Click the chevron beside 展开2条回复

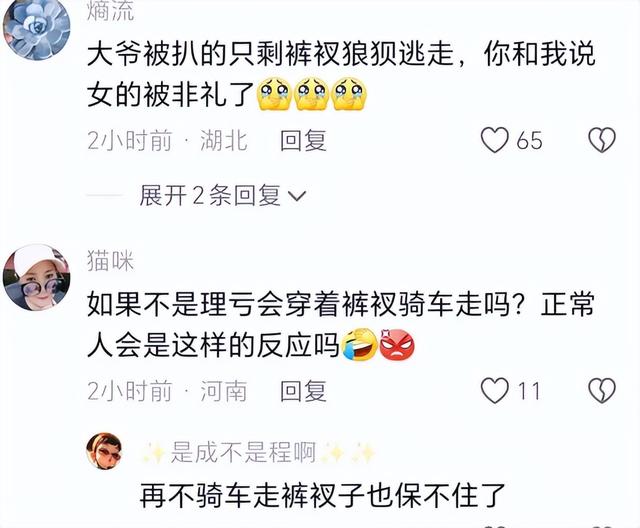(x=297, y=196)
